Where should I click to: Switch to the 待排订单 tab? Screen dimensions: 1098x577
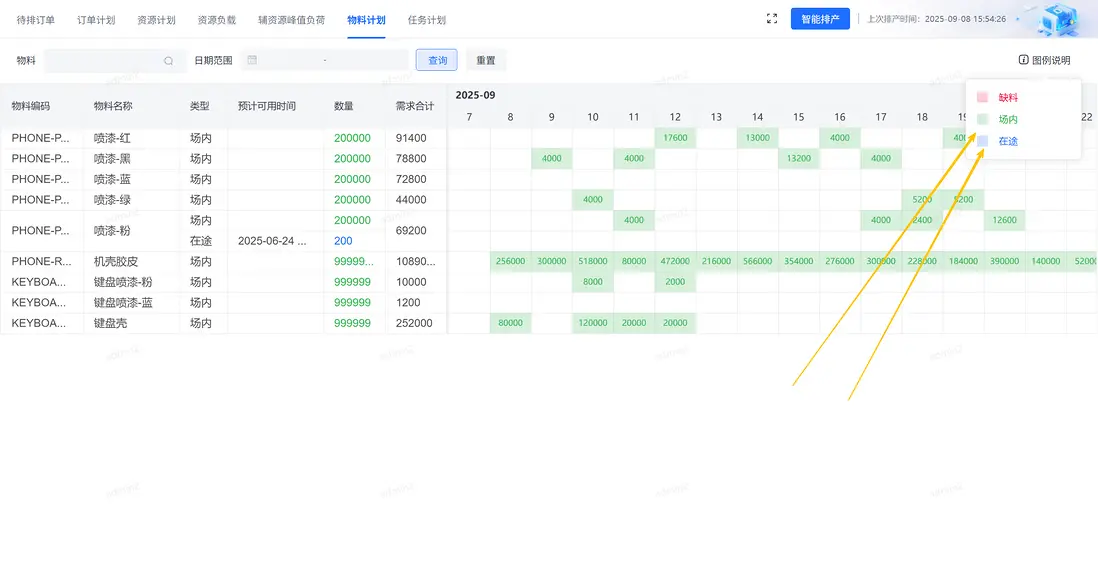click(36, 20)
